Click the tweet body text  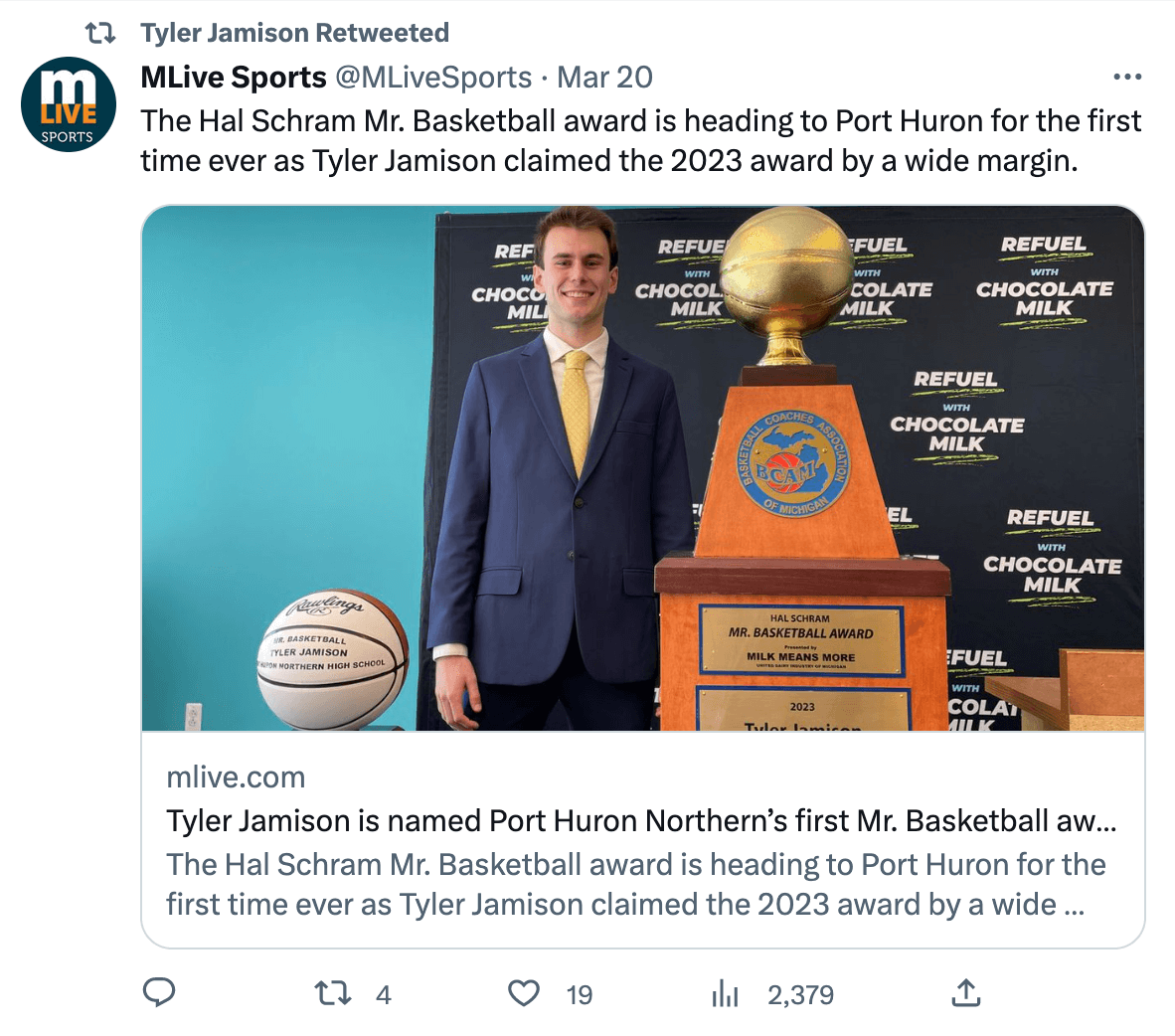tap(641, 141)
